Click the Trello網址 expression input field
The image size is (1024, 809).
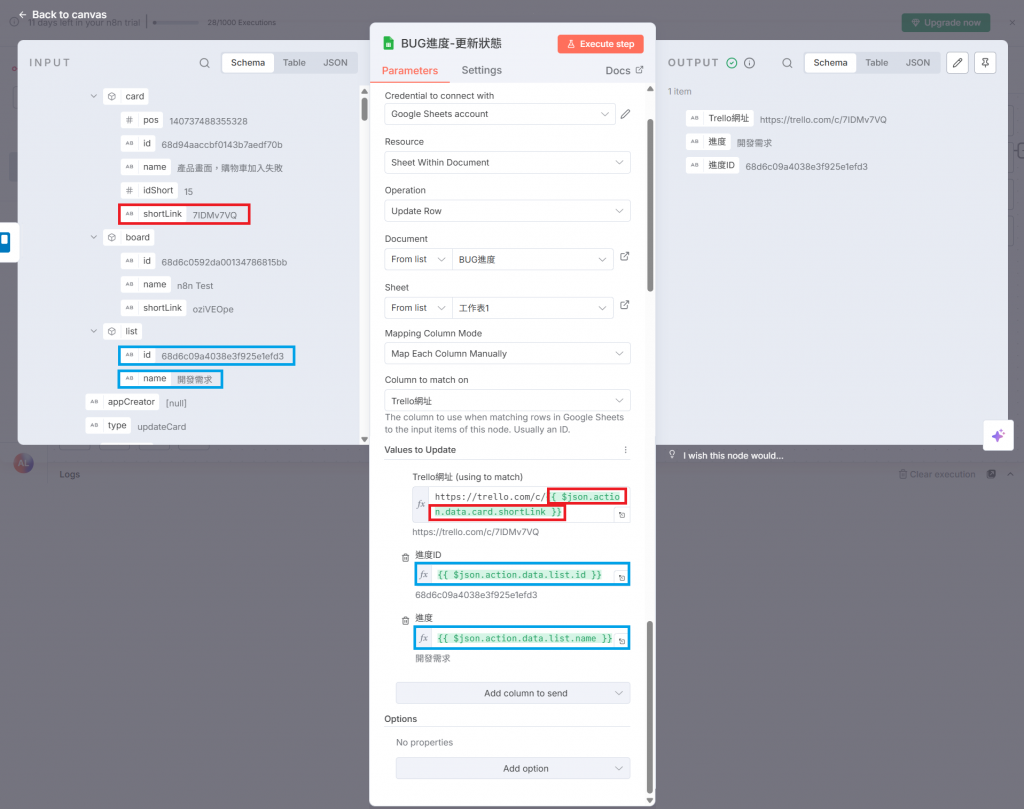pyautogui.click(x=521, y=504)
